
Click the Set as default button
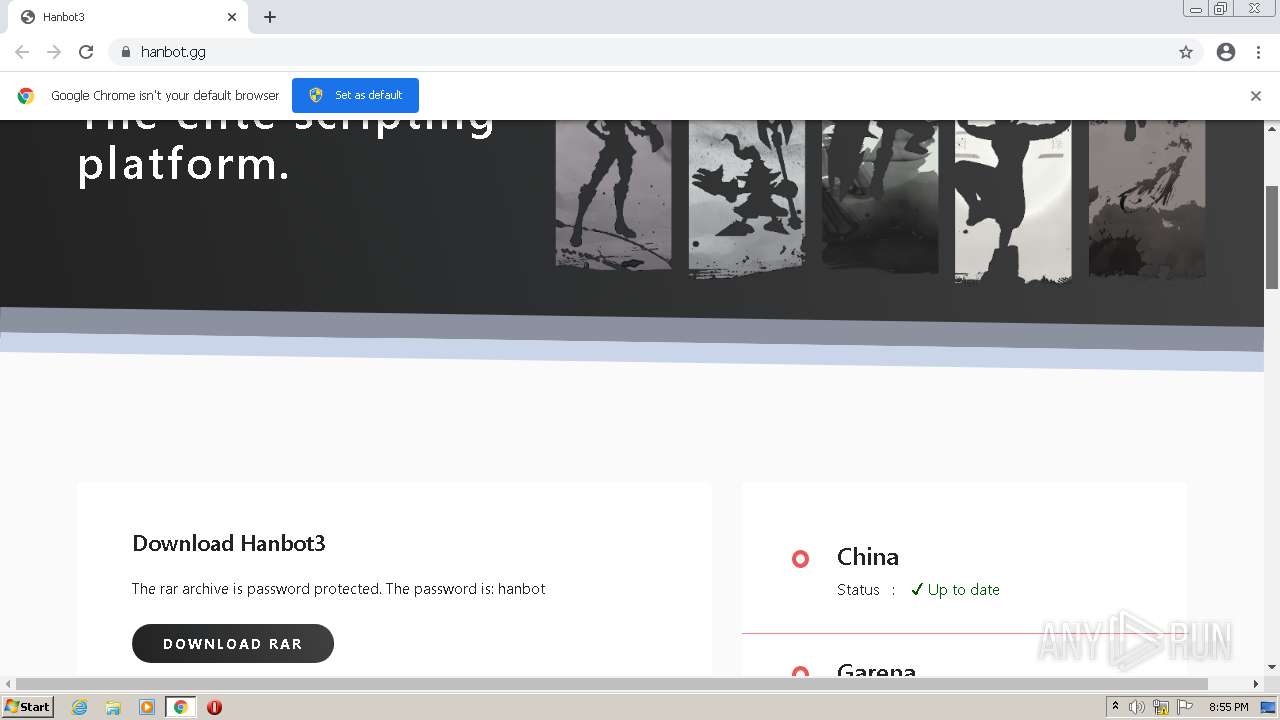click(355, 95)
